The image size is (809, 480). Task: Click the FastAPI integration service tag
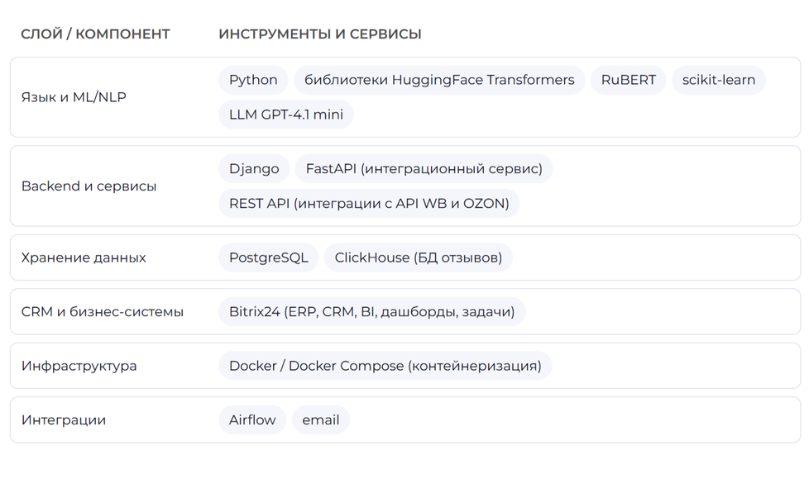(x=423, y=169)
